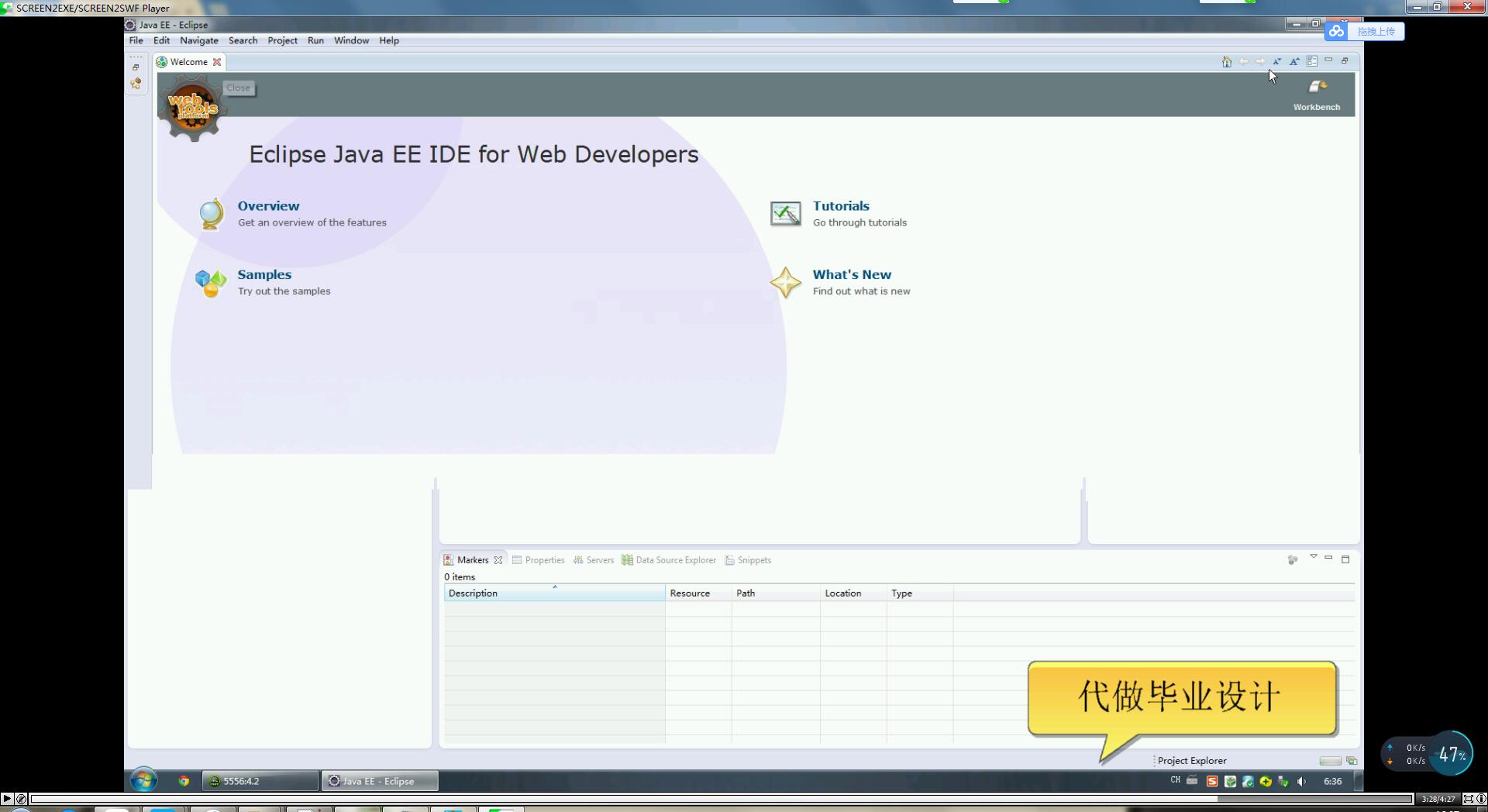Maximize the Markers panel

(x=1345, y=559)
